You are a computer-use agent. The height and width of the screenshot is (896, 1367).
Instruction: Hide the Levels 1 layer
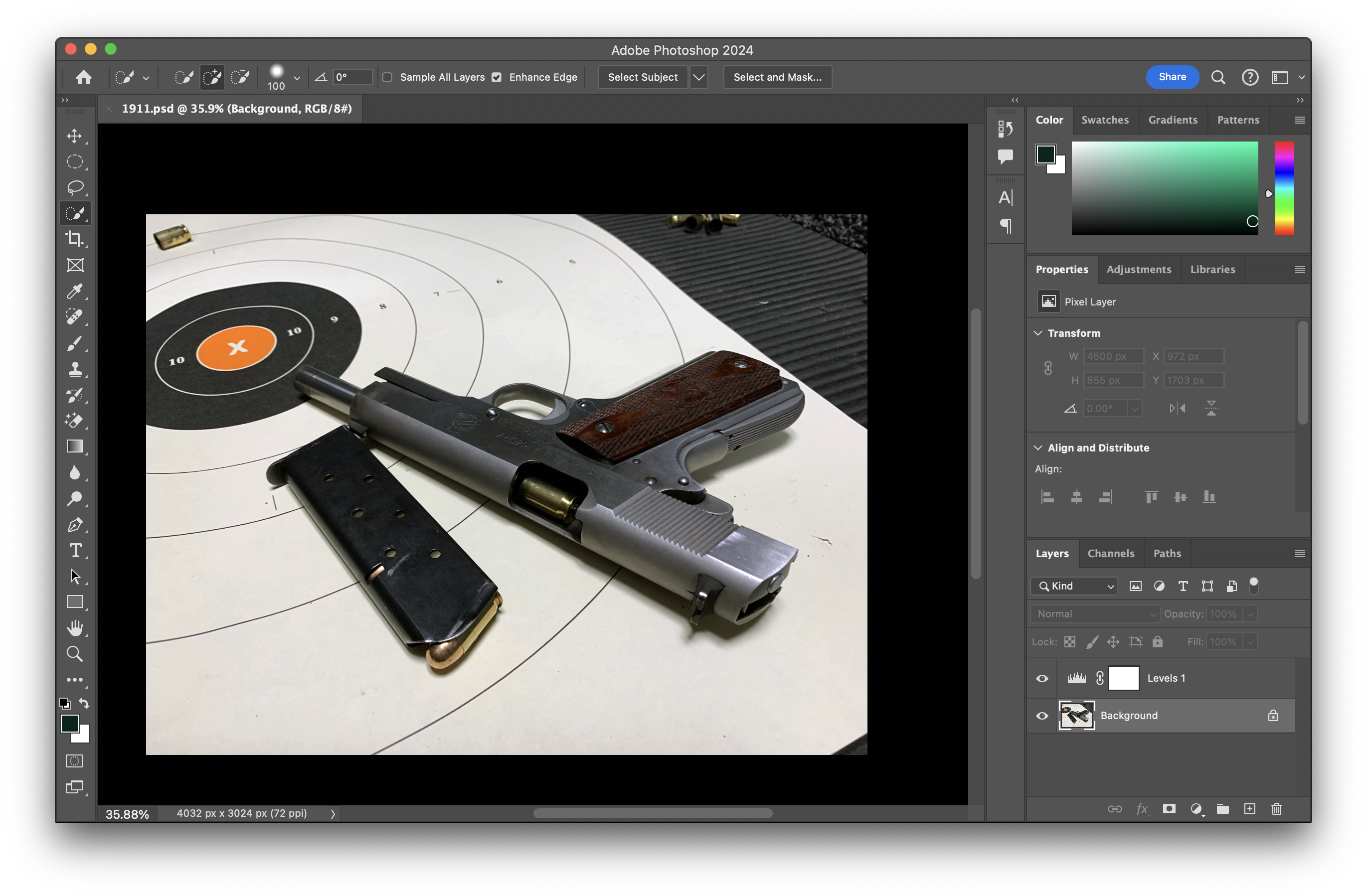click(1042, 678)
